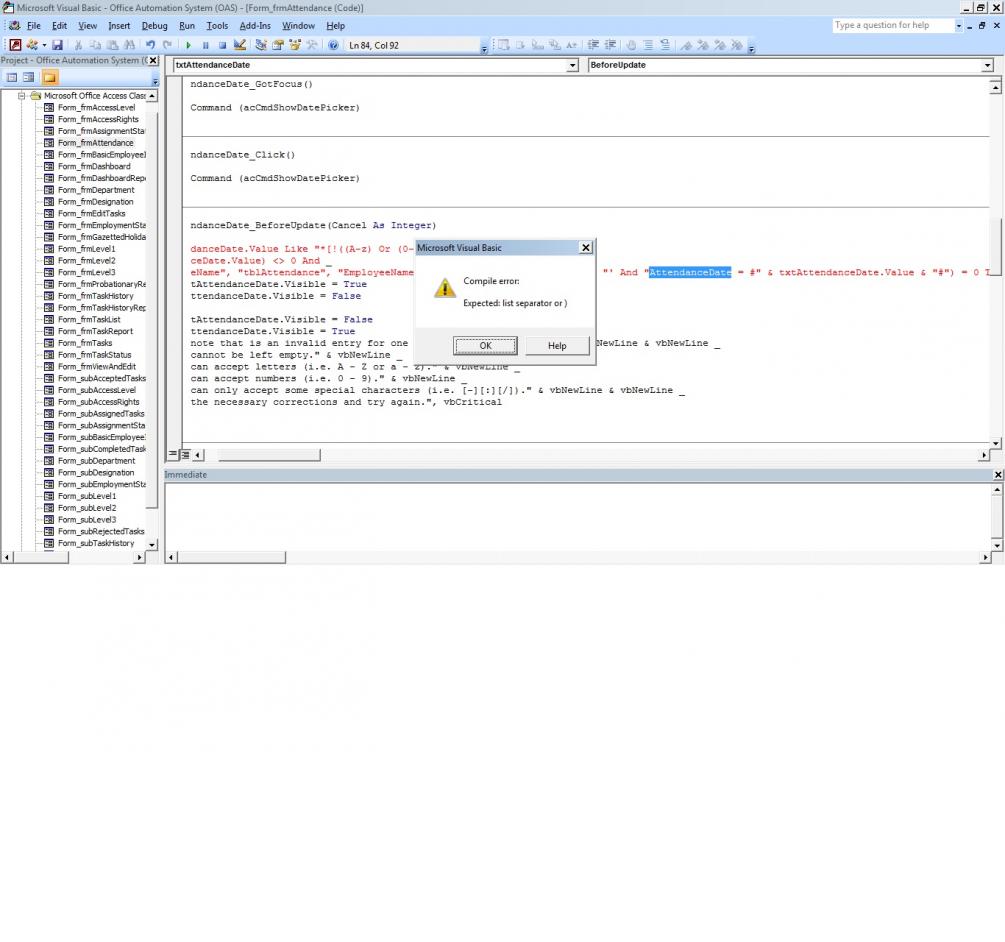Screen dimensions: 1005x942
Task: Jump to Previous Bookmark icon
Action: tap(720, 45)
